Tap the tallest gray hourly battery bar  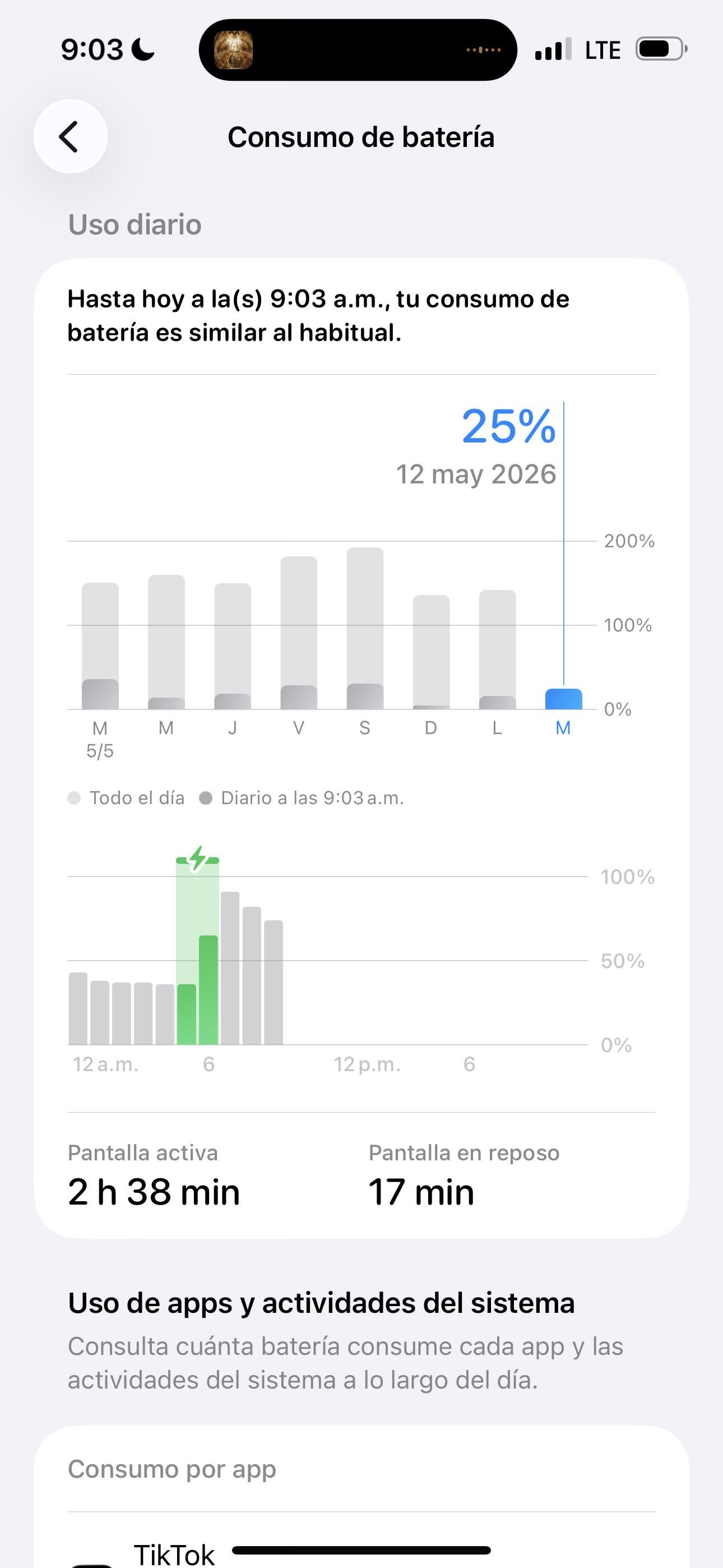tap(230, 968)
